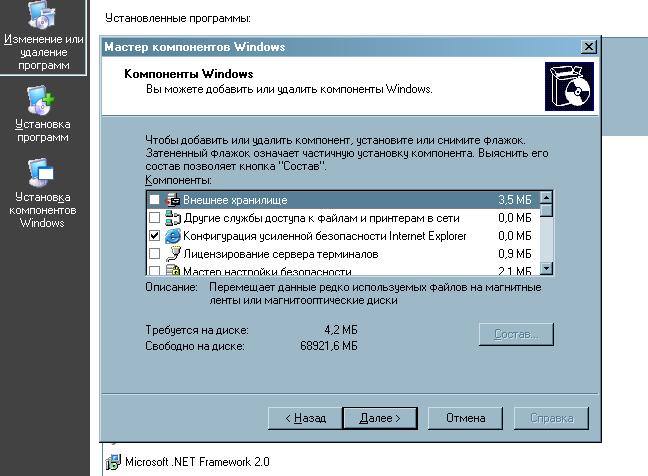Select Лицензирование сервера терминалов row

pyautogui.click(x=343, y=254)
